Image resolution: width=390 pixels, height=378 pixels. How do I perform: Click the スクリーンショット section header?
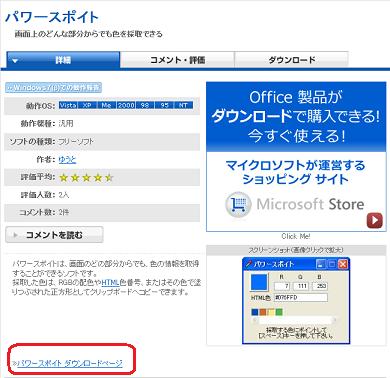(x=296, y=250)
